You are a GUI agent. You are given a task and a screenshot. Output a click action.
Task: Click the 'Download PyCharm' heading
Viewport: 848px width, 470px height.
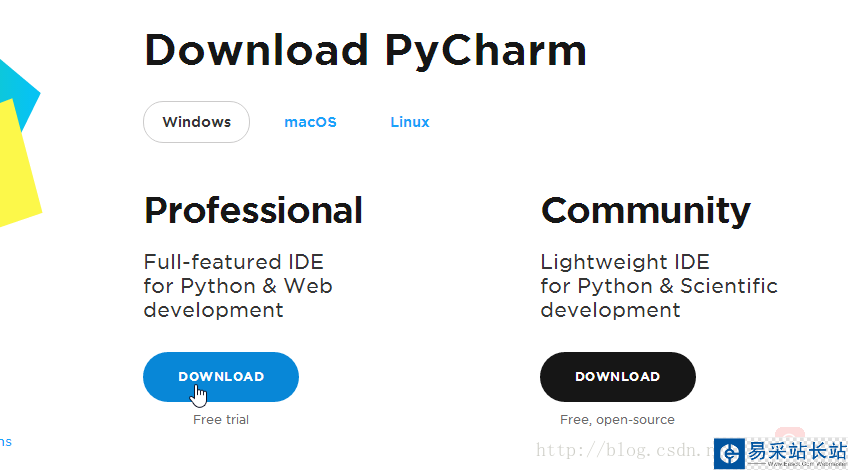click(x=366, y=51)
